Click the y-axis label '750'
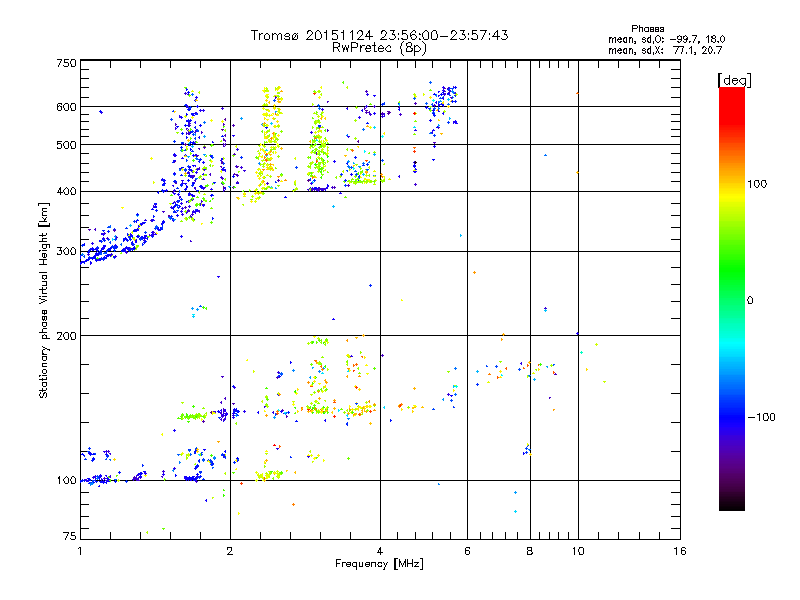Viewport: 800px width, 600px height. pyautogui.click(x=66, y=63)
